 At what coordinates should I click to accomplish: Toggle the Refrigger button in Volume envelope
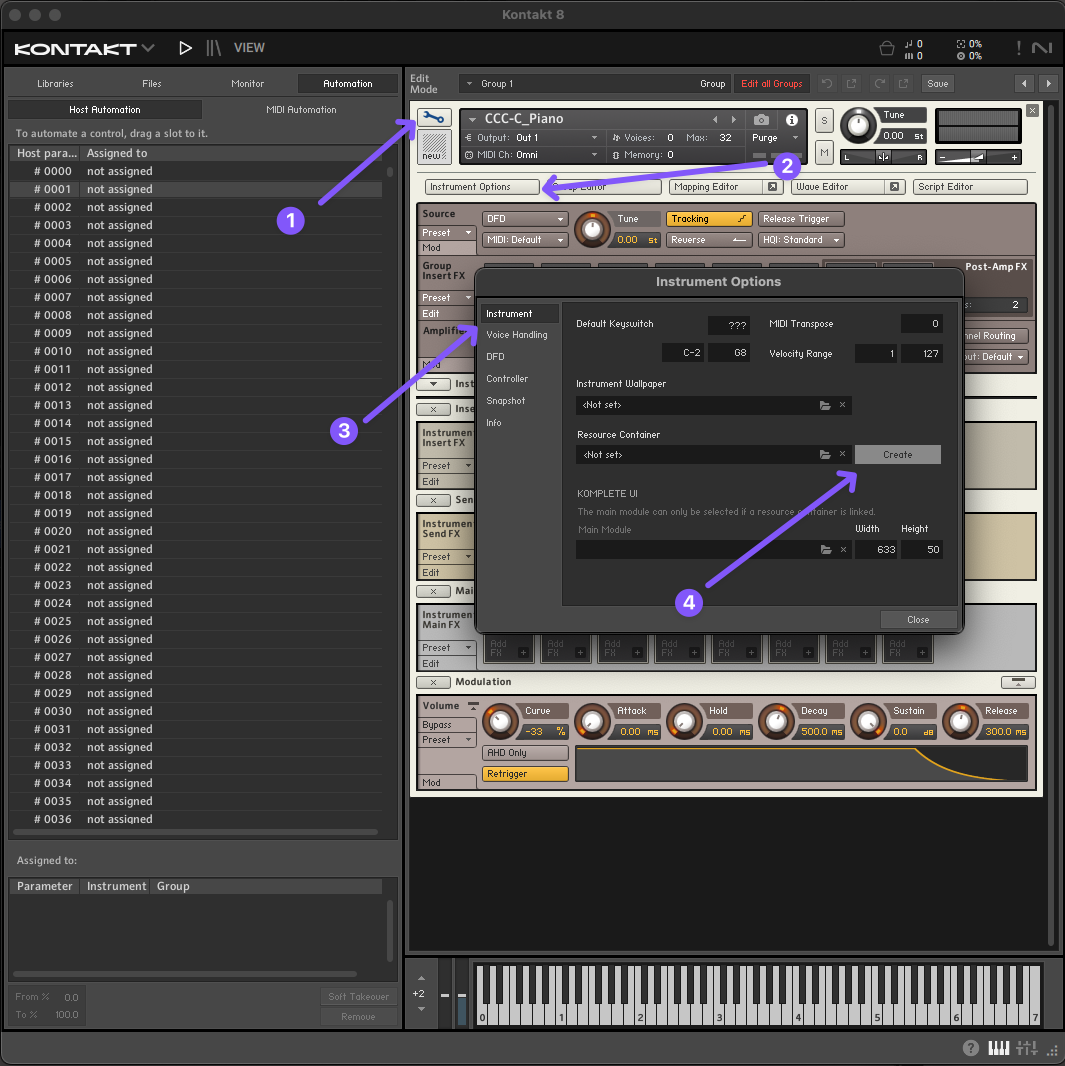[525, 774]
